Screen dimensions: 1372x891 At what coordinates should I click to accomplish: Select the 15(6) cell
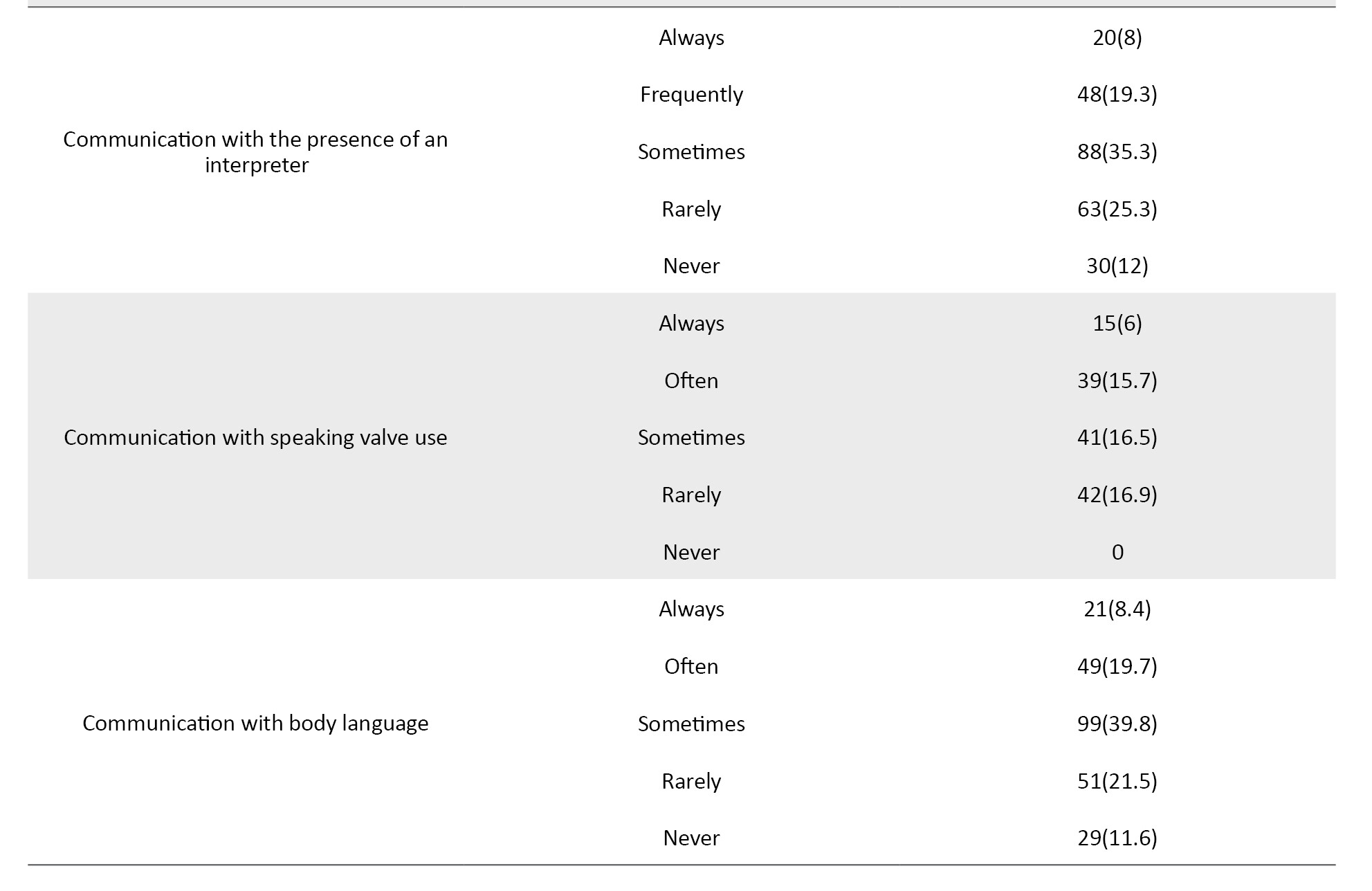coord(1117,324)
